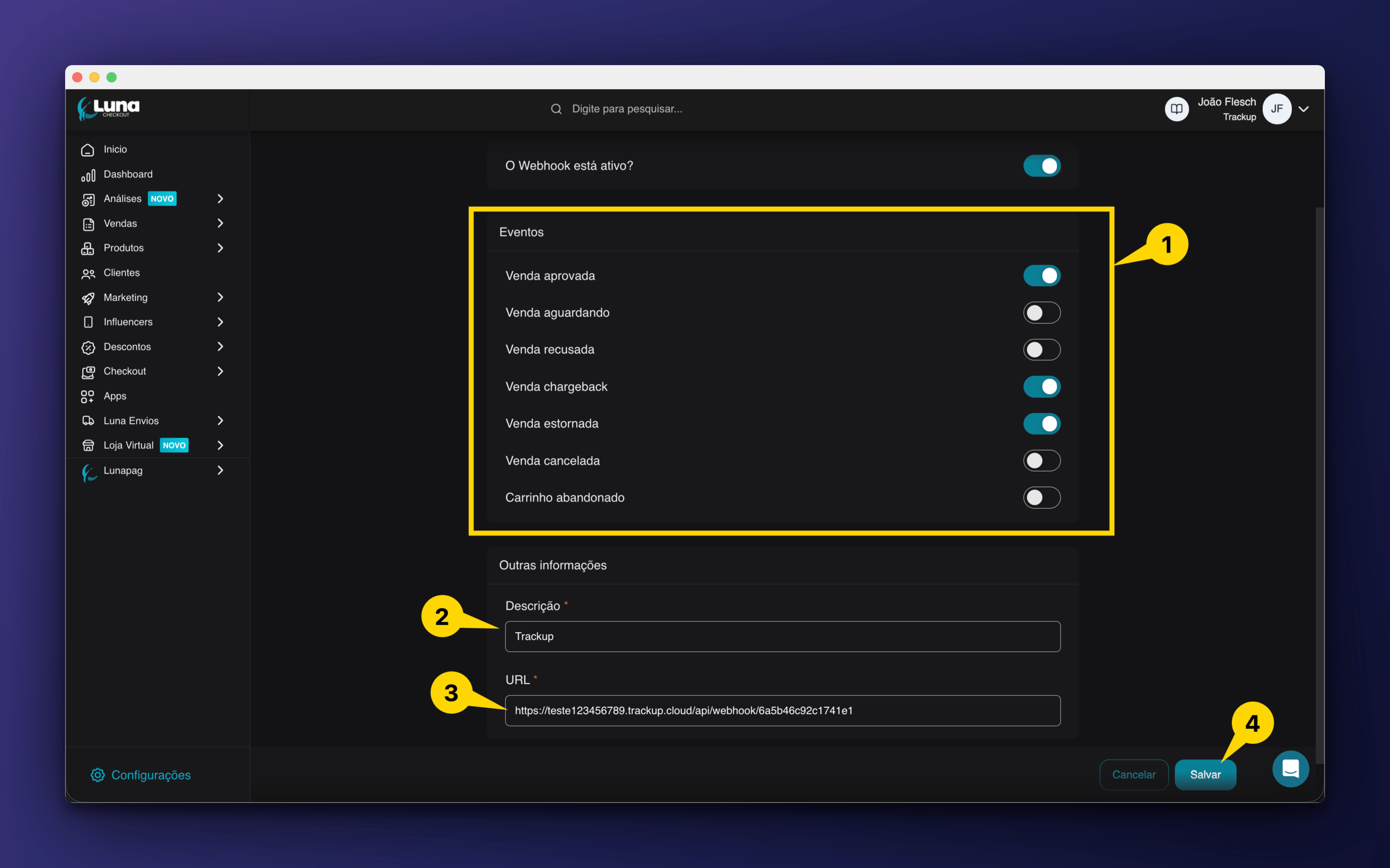The height and width of the screenshot is (868, 1390).
Task: Open the chat support bubble
Action: click(1291, 769)
